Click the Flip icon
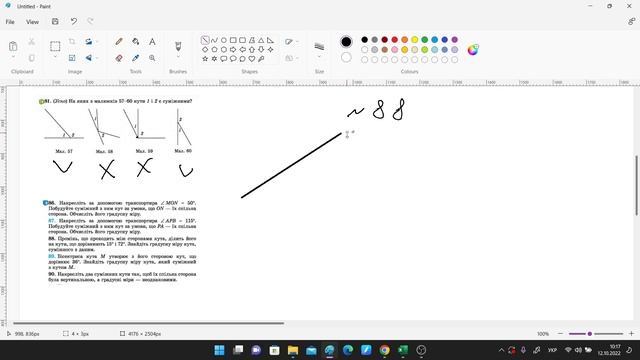Image resolution: width=640 pixels, height=360 pixels. click(89, 58)
